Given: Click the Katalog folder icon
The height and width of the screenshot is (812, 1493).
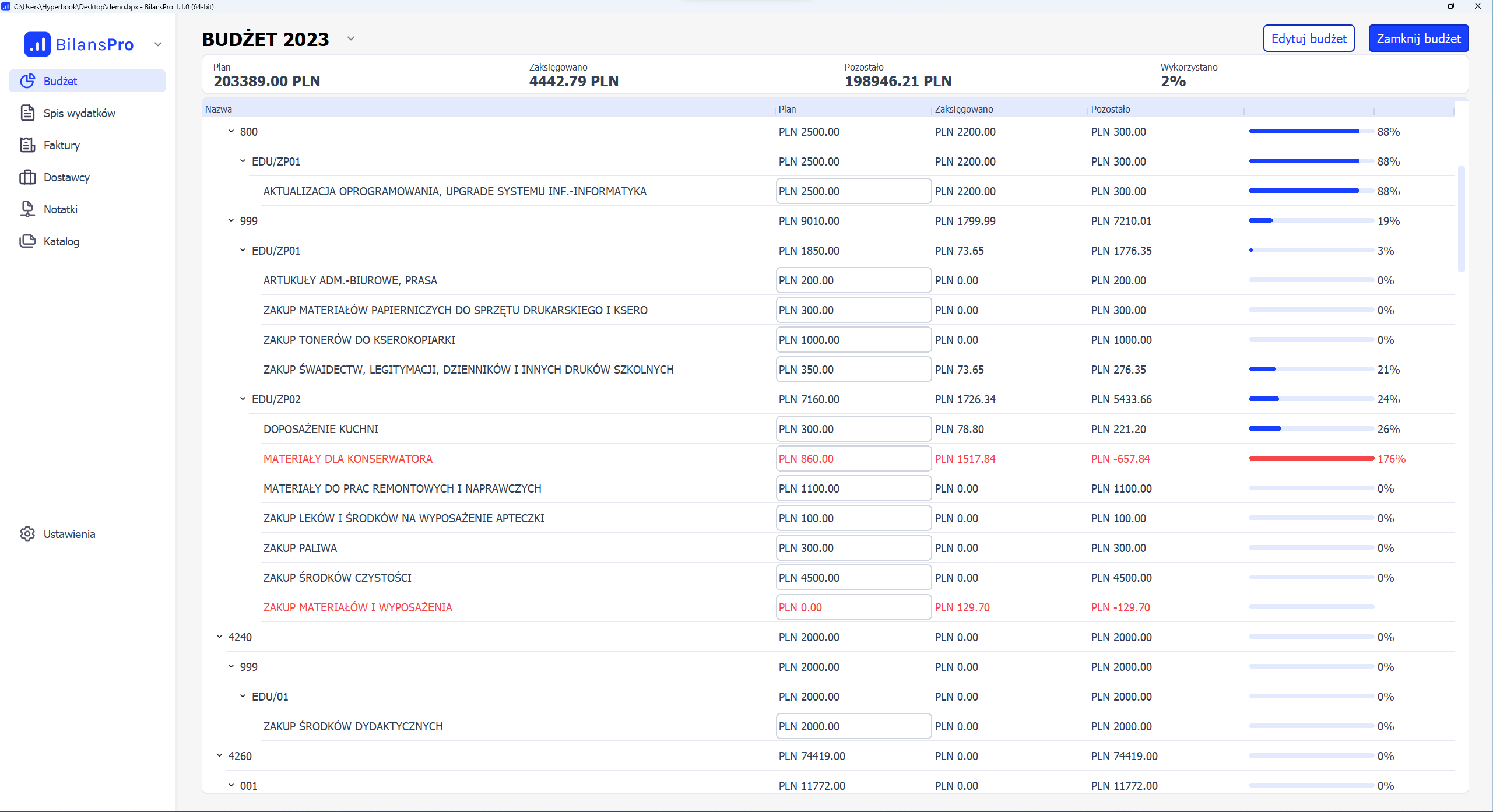Looking at the screenshot, I should [x=27, y=241].
